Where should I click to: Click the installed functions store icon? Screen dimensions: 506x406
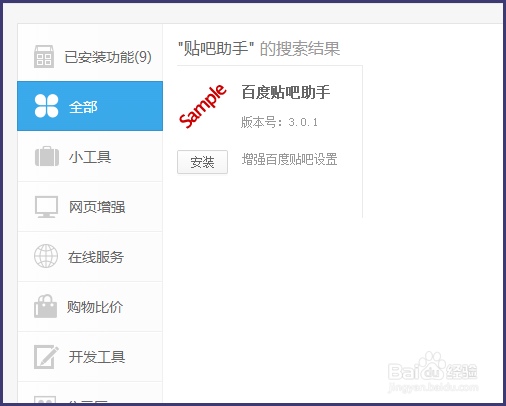(44, 57)
